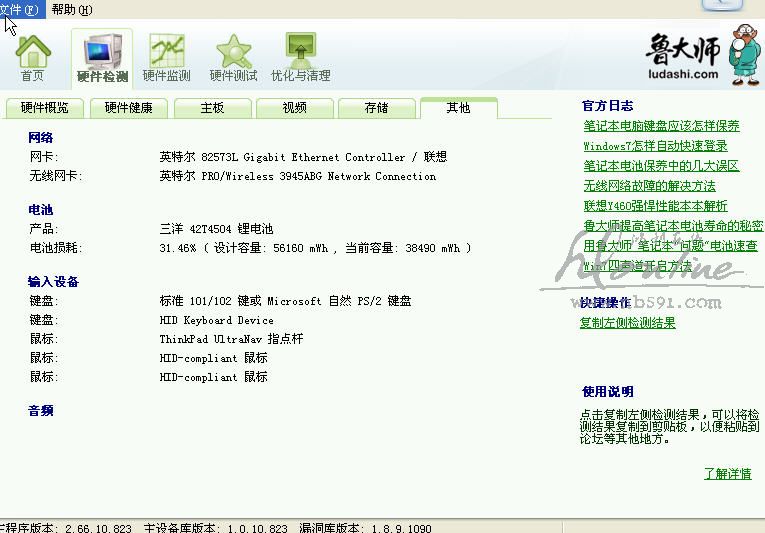Switch to the 视频 tab

click(x=295, y=108)
